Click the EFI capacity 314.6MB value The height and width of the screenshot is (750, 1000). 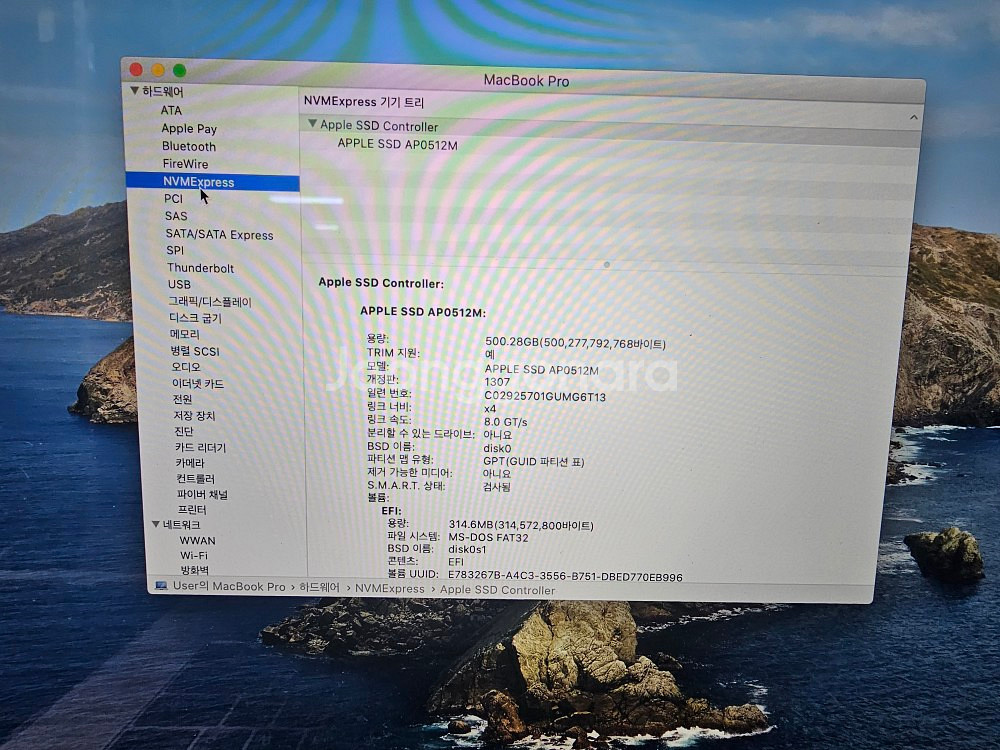point(521,525)
